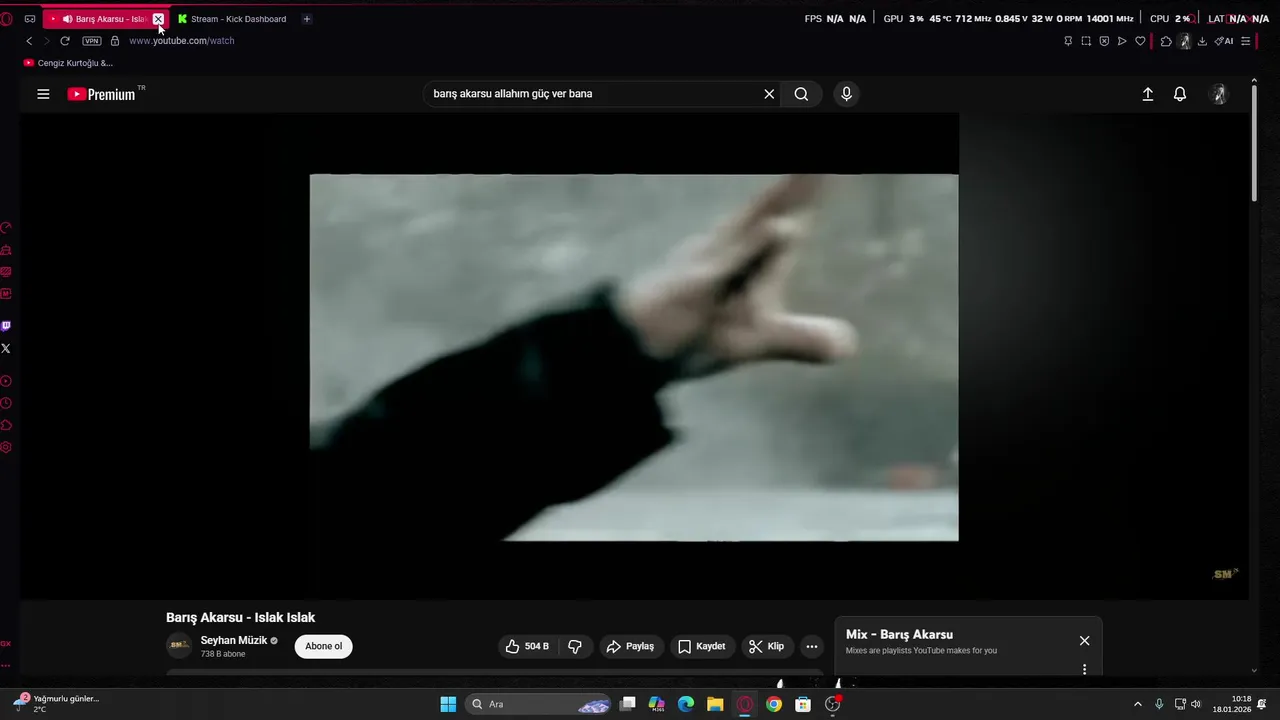Open File Explorer from taskbar
The height and width of the screenshot is (720, 1280).
pyautogui.click(x=715, y=704)
